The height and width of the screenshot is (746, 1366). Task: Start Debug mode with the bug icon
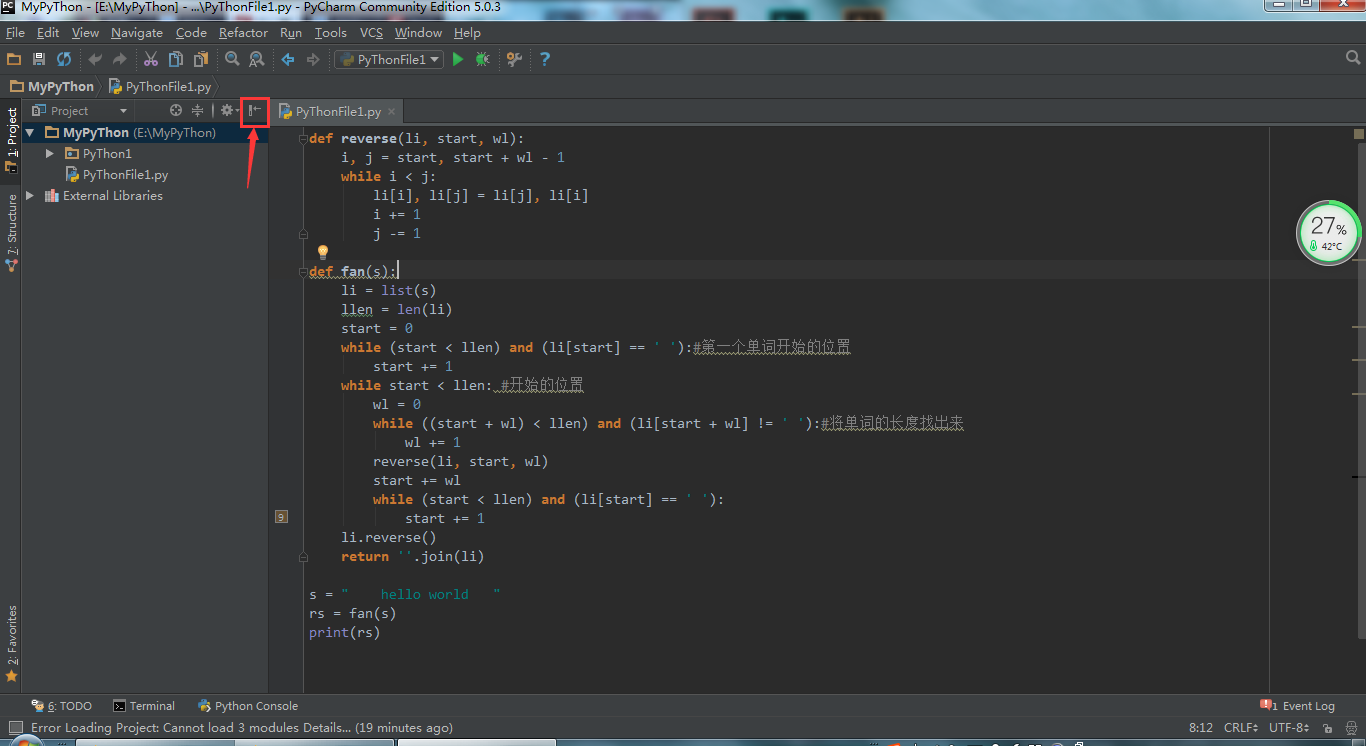(482, 59)
